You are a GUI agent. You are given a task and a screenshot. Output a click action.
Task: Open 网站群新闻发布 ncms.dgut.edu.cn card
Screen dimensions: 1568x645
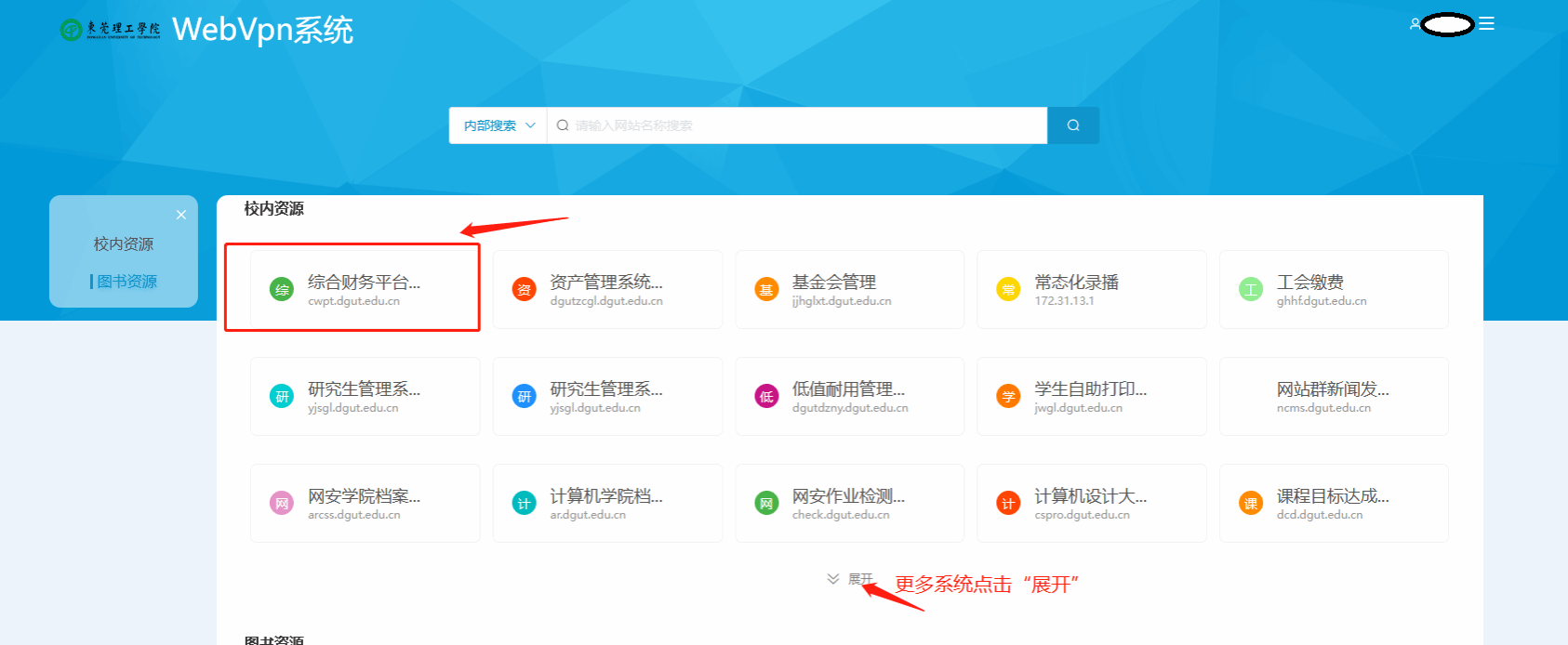coord(1334,397)
